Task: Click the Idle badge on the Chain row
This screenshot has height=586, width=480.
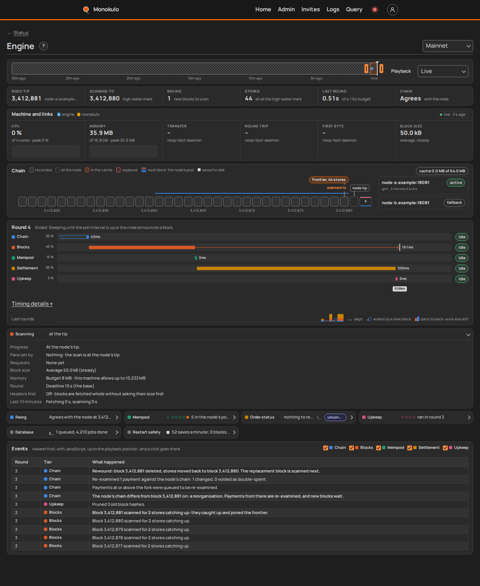Action: [462, 237]
